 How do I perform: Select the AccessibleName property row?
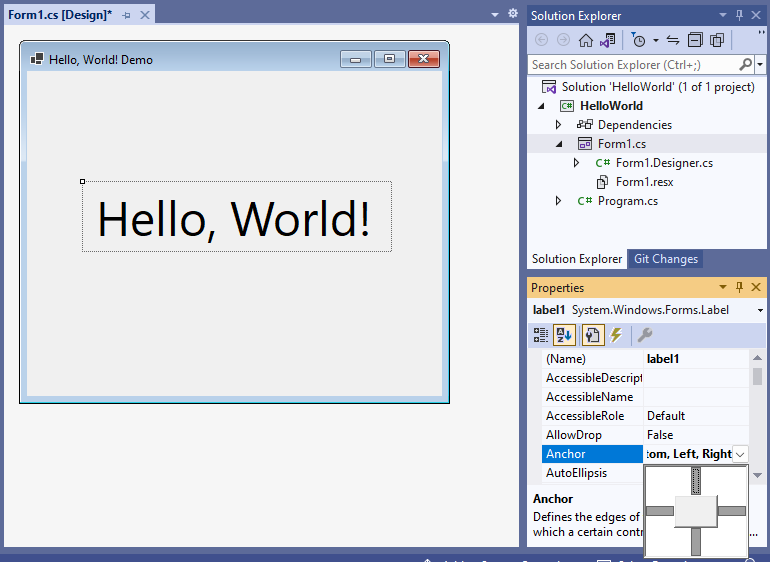645,397
